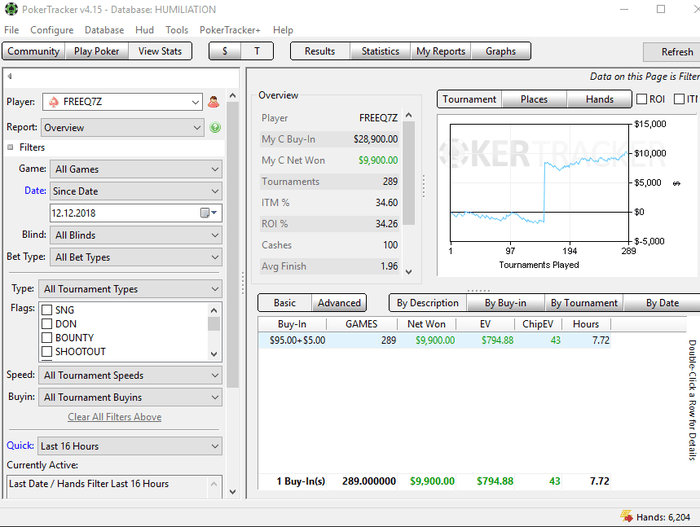Open the Report dropdown Overview
The height and width of the screenshot is (527, 700).
122,128
